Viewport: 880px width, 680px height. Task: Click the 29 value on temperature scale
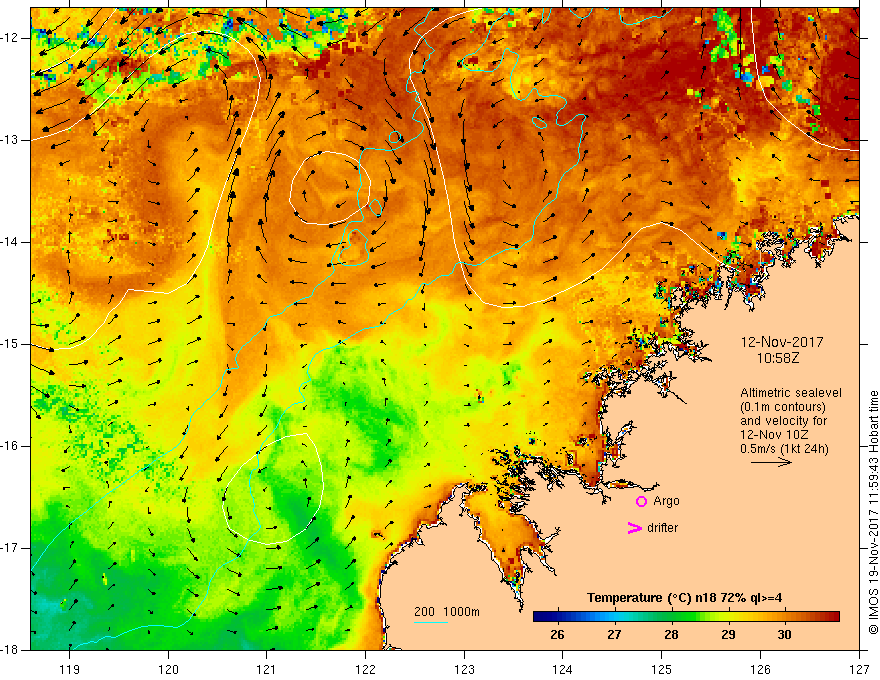pyautogui.click(x=728, y=635)
